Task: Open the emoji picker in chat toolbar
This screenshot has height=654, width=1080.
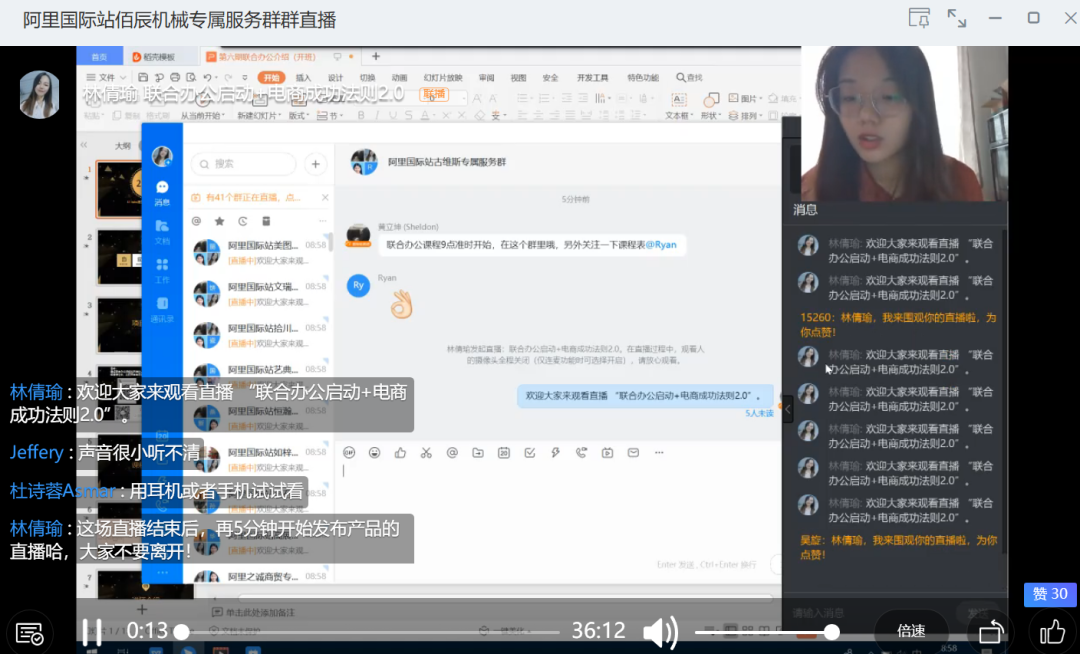Action: (x=374, y=452)
